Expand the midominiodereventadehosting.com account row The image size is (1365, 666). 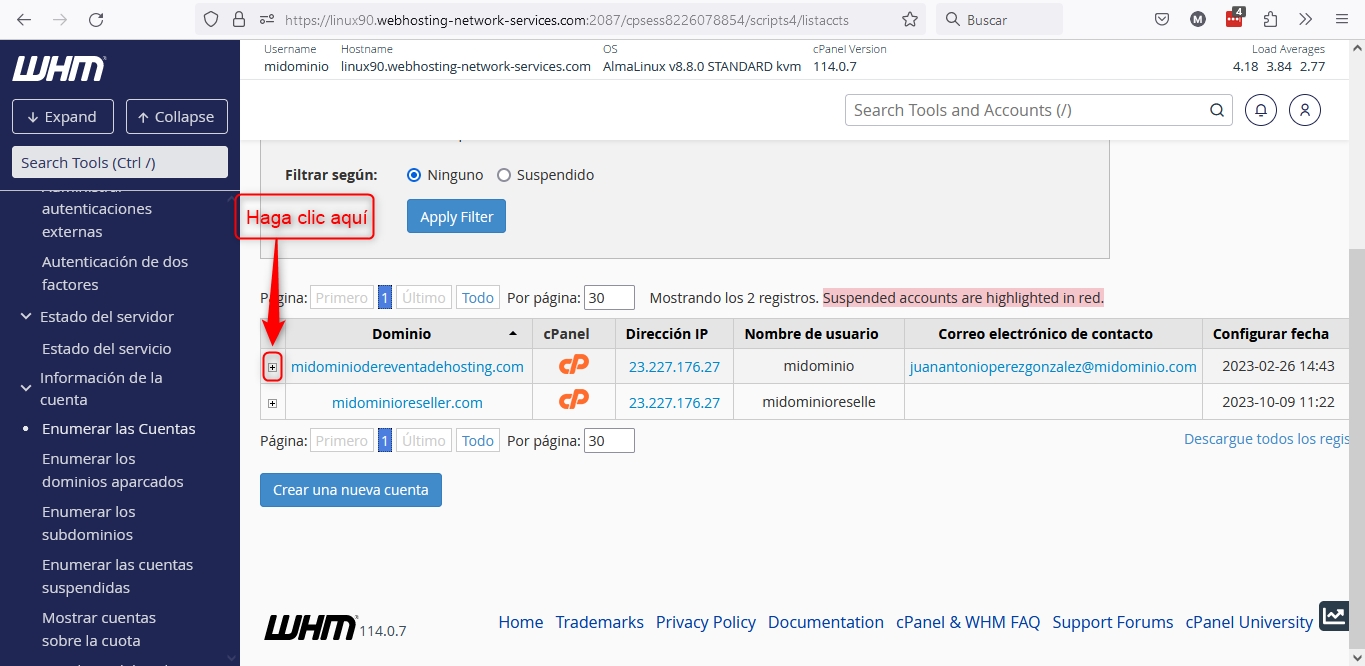click(x=272, y=367)
